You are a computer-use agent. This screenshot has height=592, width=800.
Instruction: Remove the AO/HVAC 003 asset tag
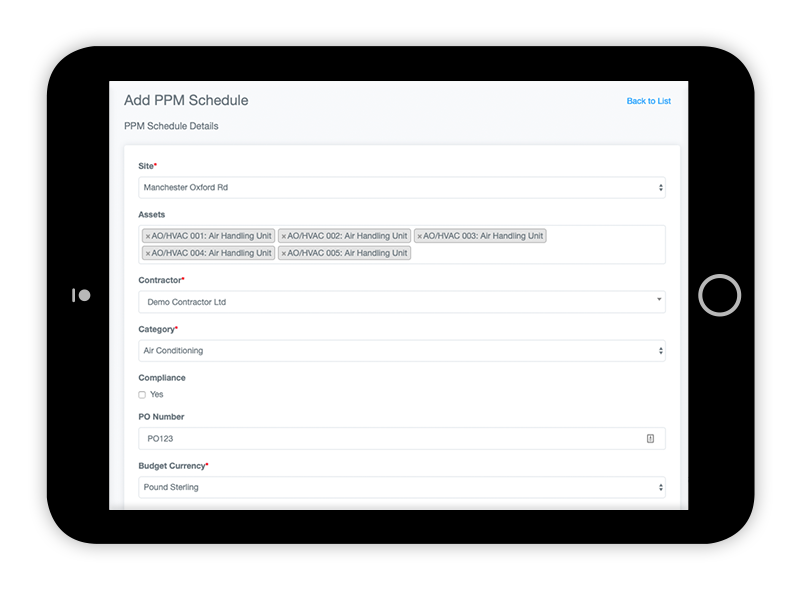pos(419,236)
